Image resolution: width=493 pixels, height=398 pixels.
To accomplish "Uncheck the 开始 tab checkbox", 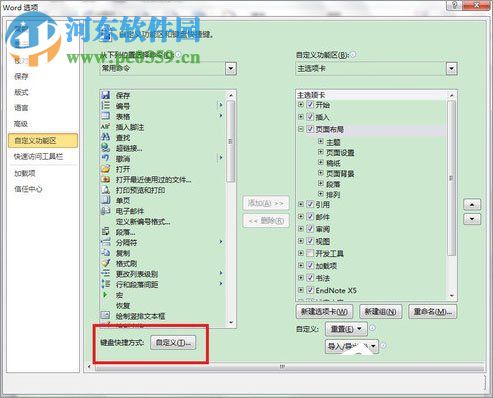I will tap(310, 105).
